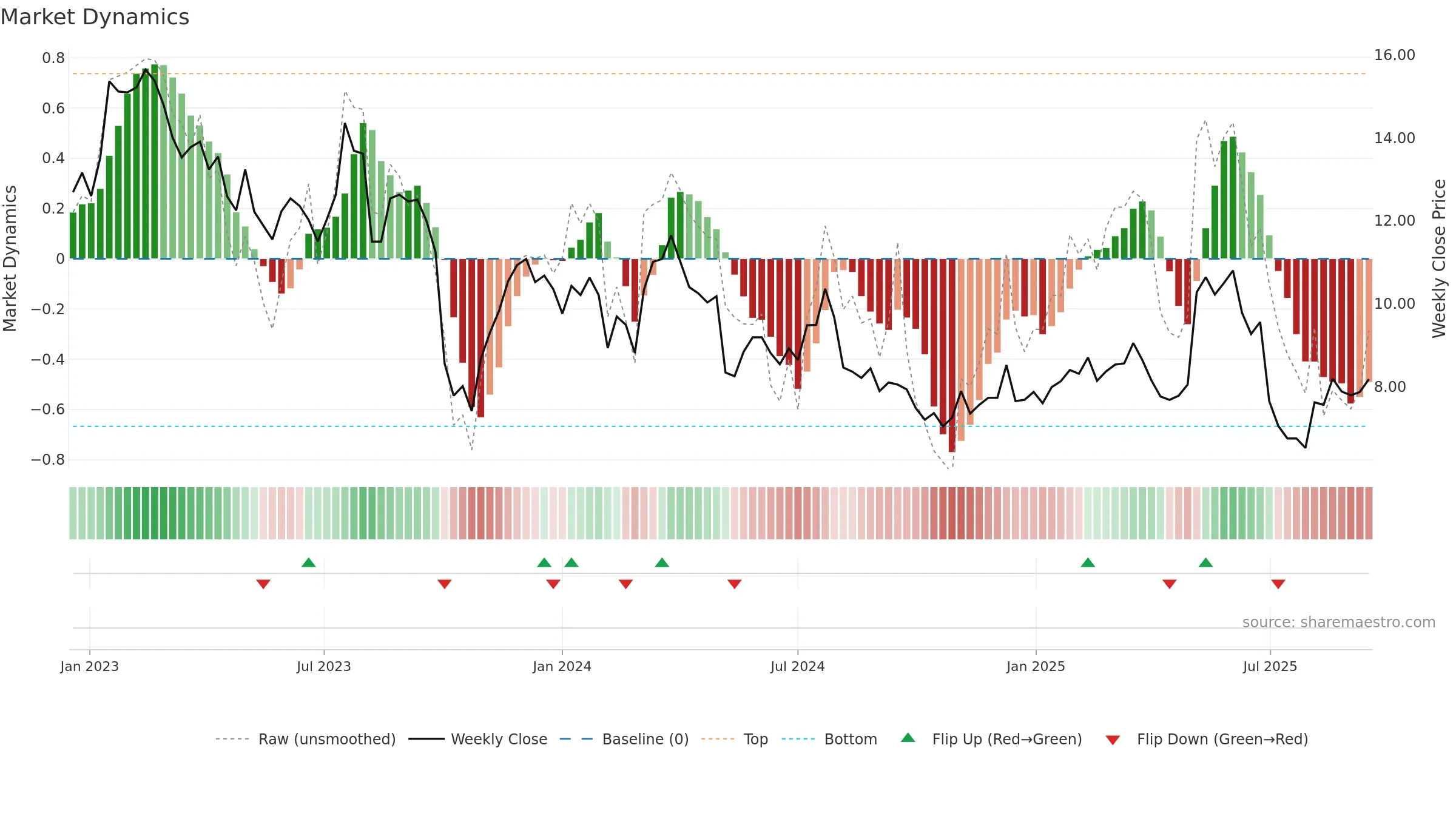Click the red flip-down marker around Feb 2024
This screenshot has height=819, width=1456.
[x=626, y=584]
